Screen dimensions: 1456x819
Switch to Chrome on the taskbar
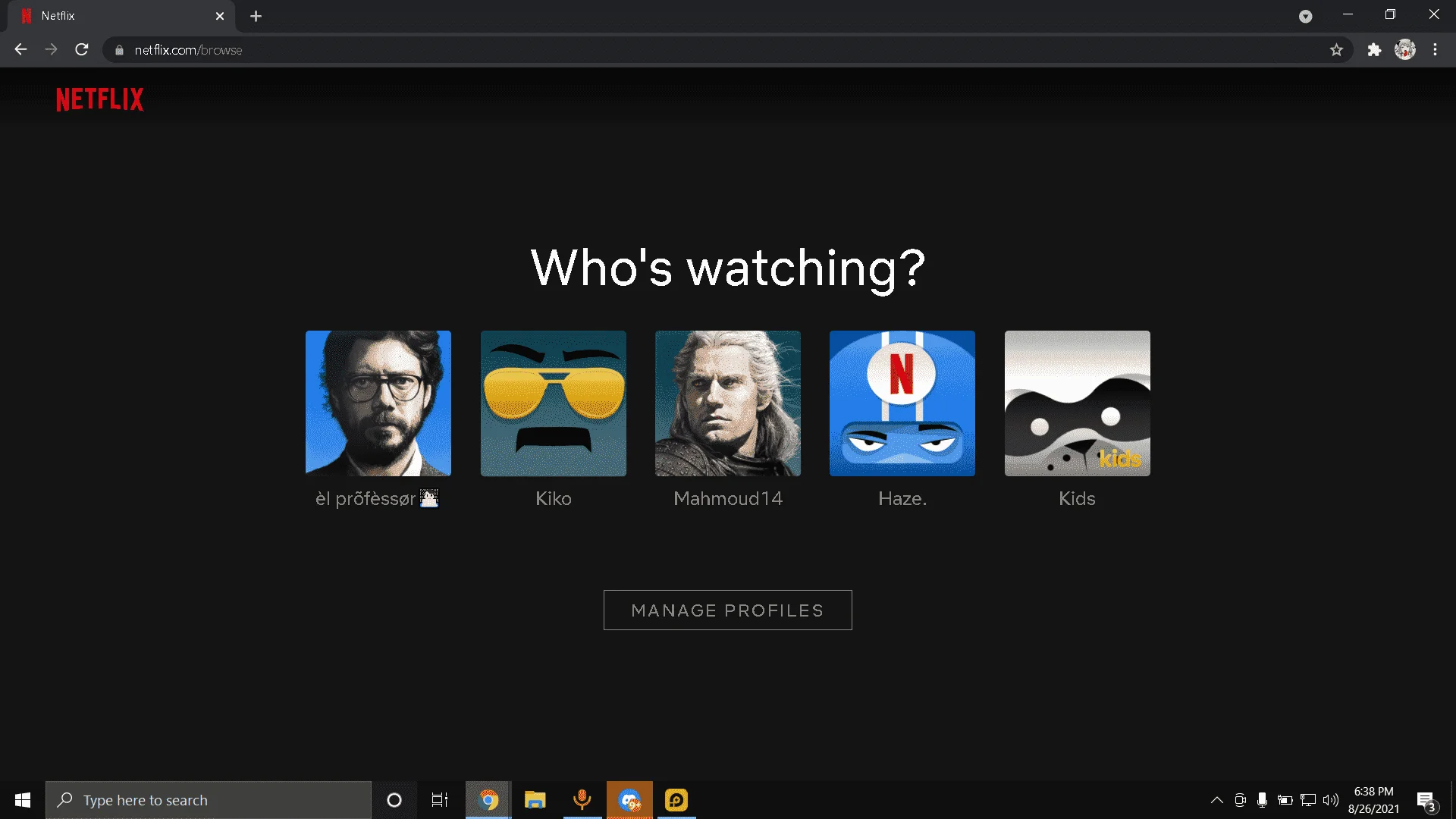[x=488, y=800]
